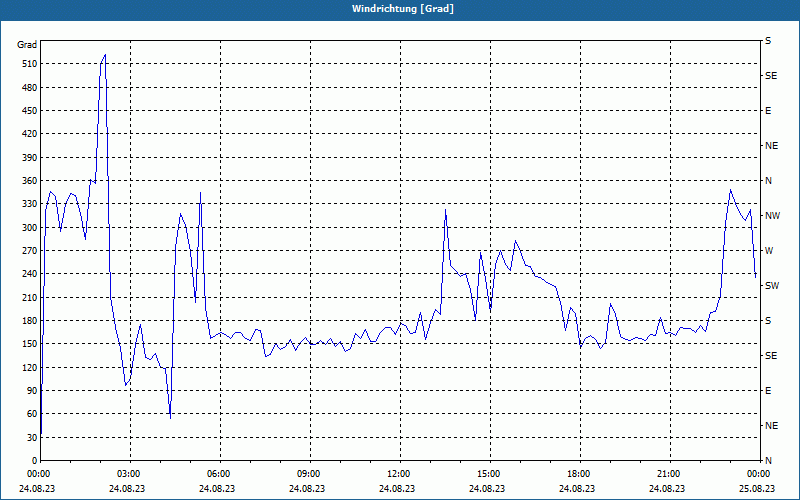Click the 'NE' compass label near 390 line
The width and height of the screenshot is (800, 500).
(x=771, y=146)
